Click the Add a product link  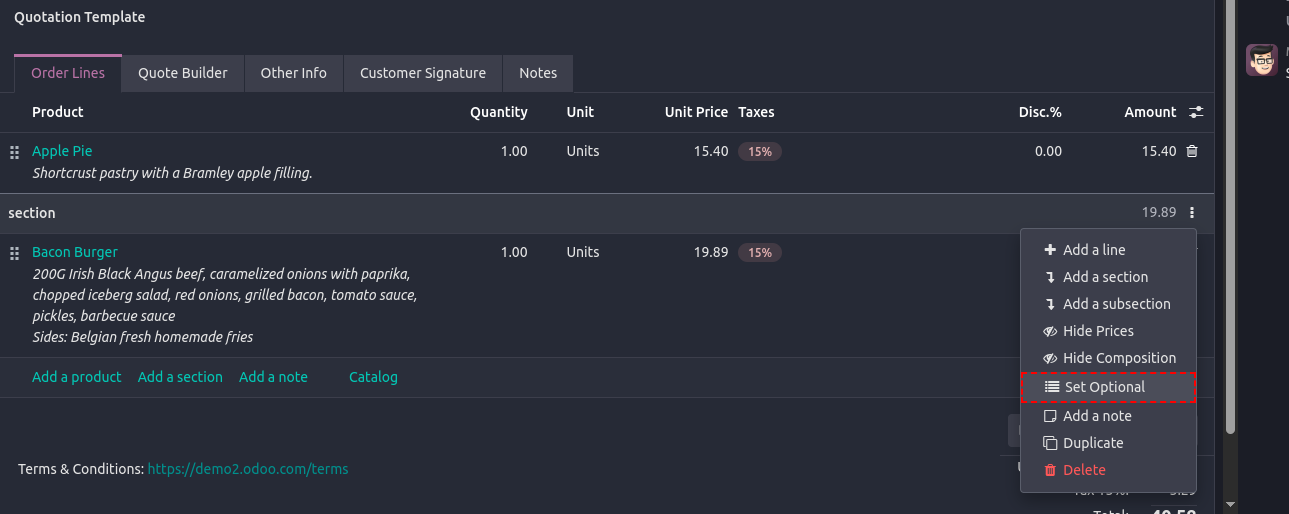77,377
